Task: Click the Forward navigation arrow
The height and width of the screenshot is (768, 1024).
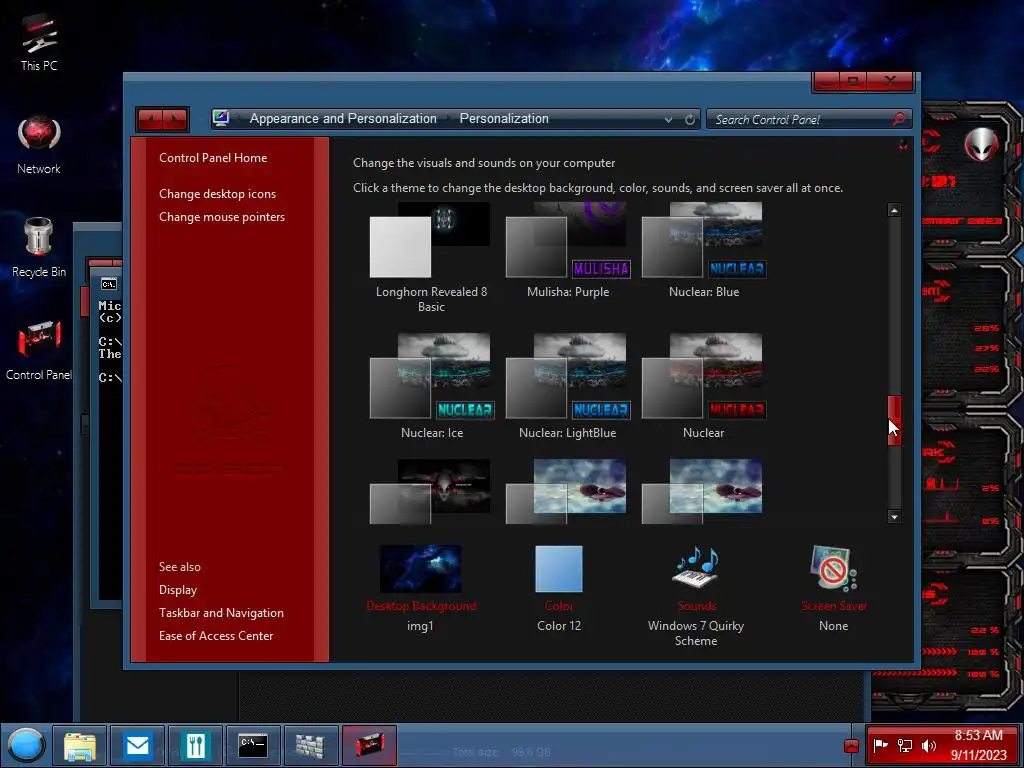Action: (175, 120)
